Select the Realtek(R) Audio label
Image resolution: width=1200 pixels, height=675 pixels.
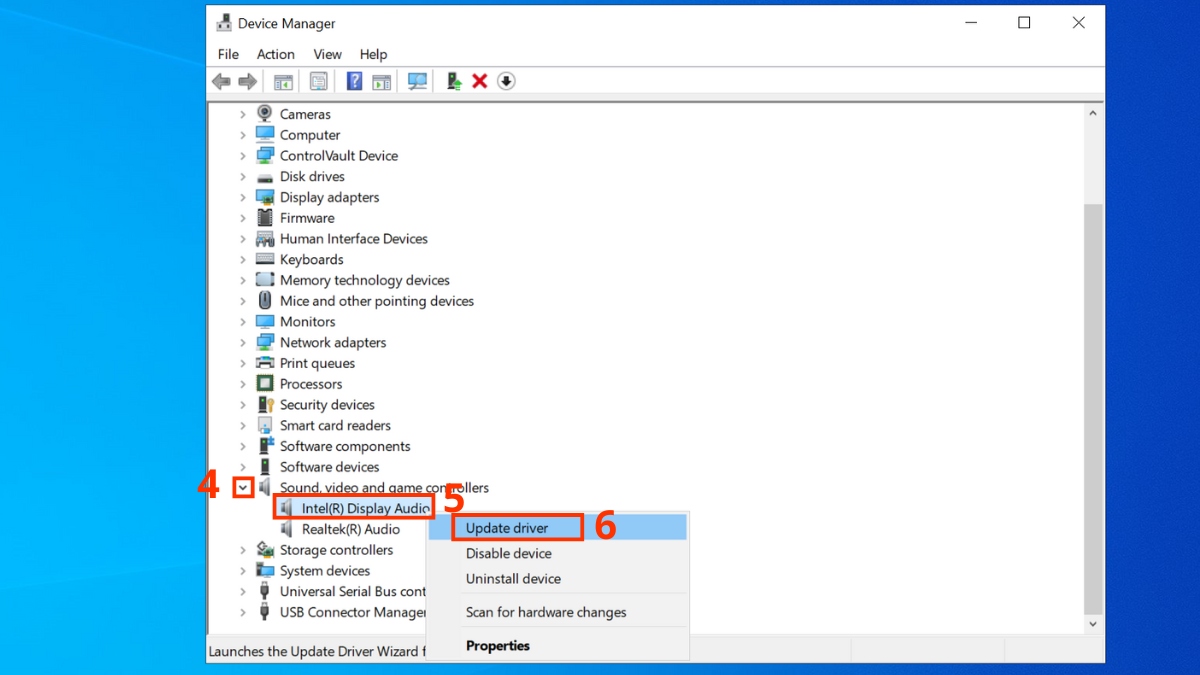pos(351,529)
